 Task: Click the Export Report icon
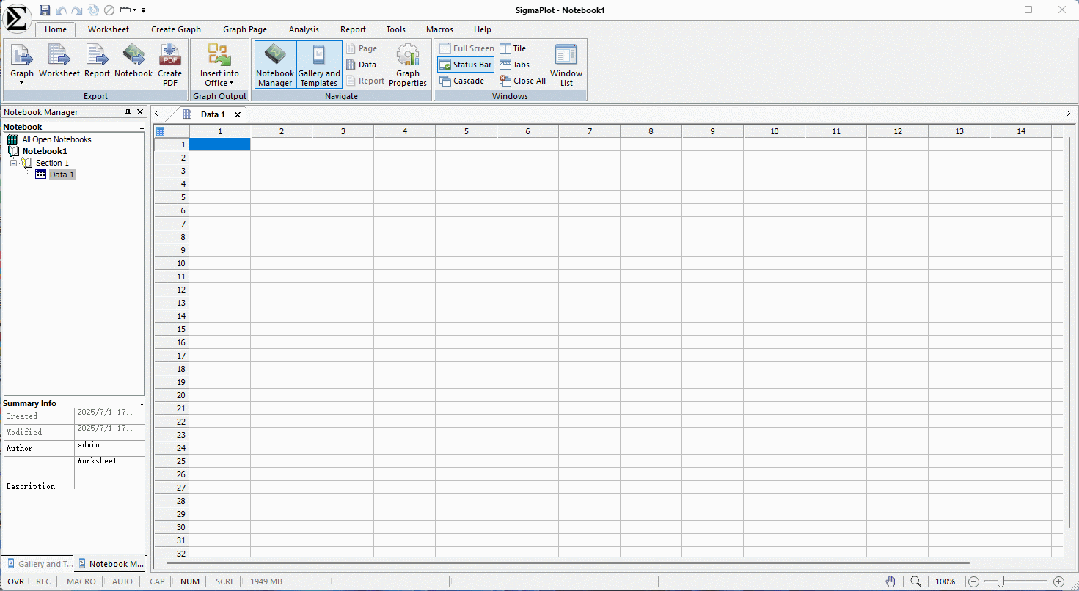coord(97,61)
